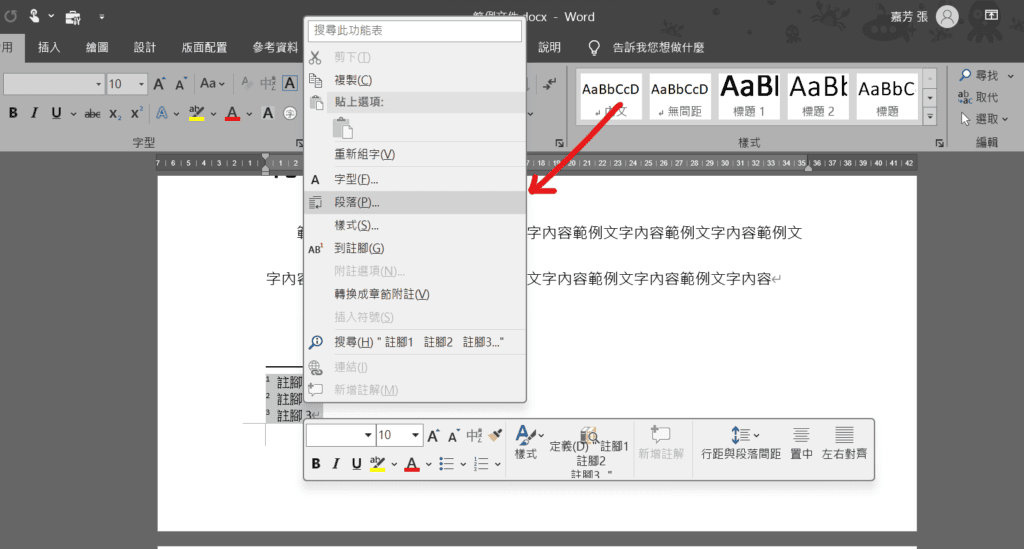Apply yellow text highlight color in the ribbon
Image resolution: width=1024 pixels, height=549 pixels.
tap(197, 113)
